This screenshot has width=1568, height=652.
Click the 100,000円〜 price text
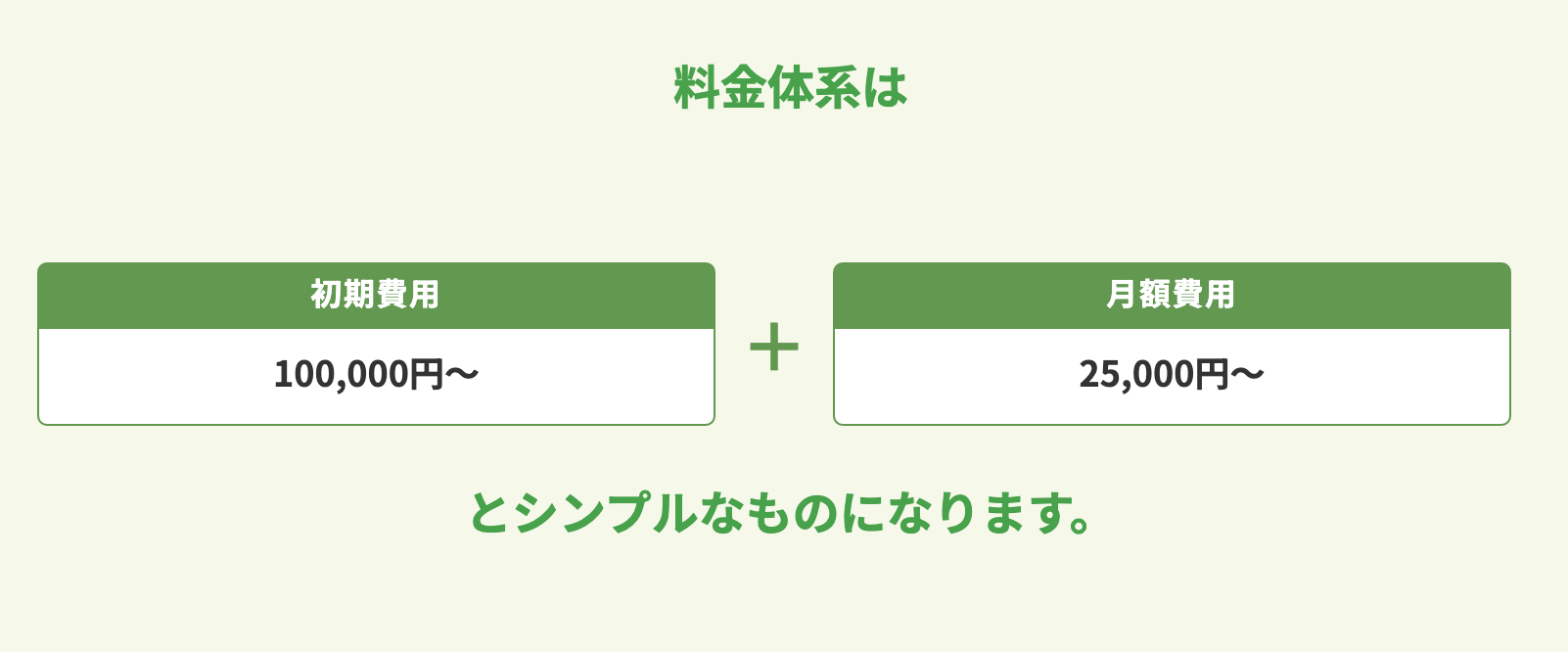377,374
